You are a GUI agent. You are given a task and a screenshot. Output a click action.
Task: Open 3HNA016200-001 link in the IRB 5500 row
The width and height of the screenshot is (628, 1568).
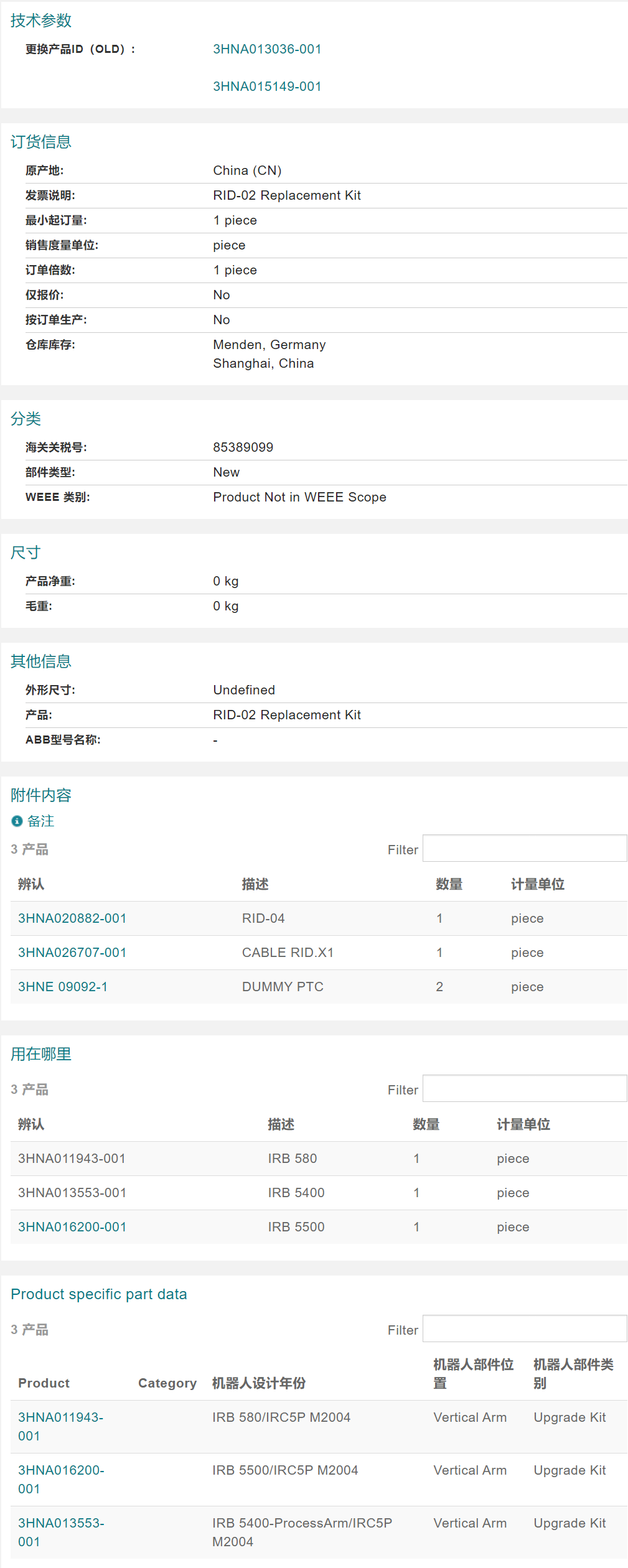[72, 1227]
